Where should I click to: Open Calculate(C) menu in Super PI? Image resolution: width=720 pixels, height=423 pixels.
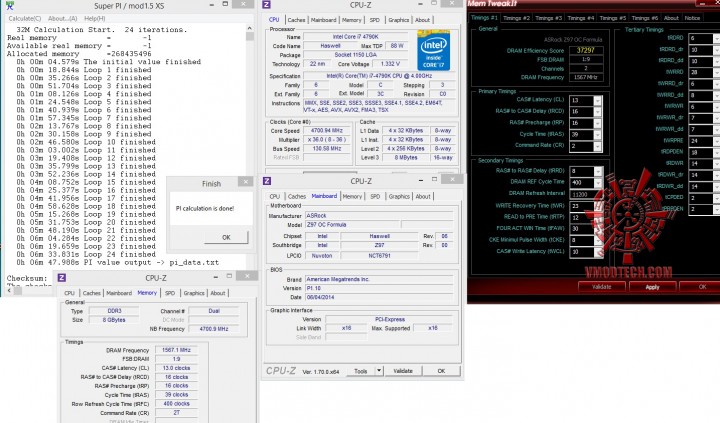(x=25, y=18)
